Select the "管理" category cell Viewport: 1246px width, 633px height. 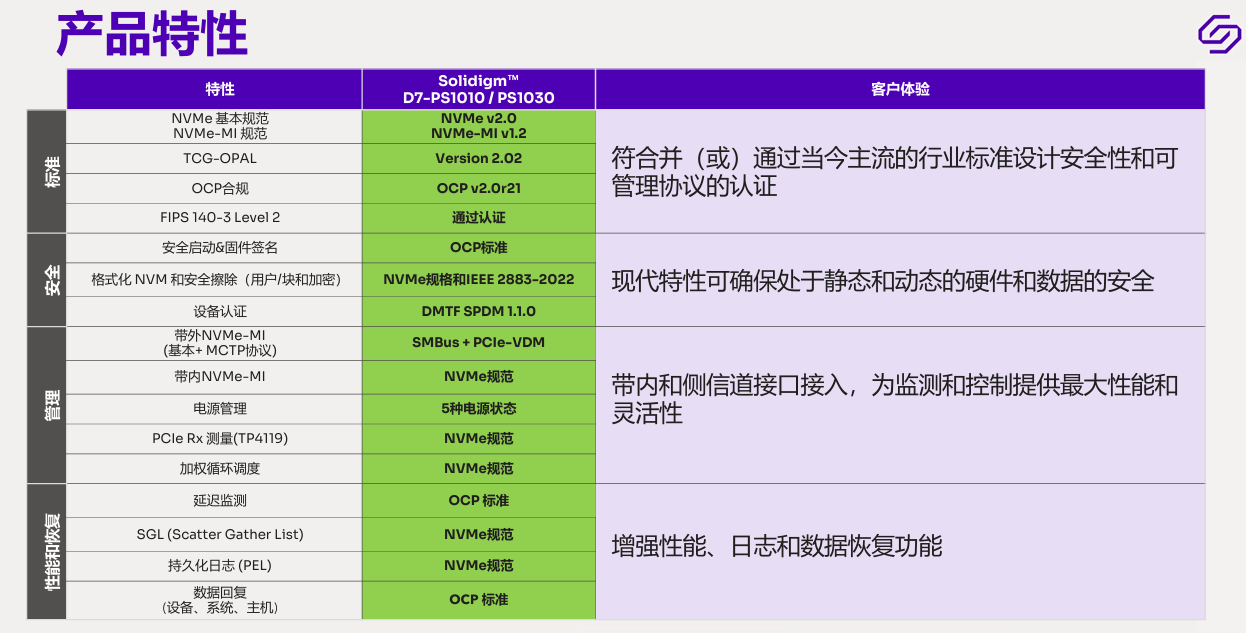(46, 405)
